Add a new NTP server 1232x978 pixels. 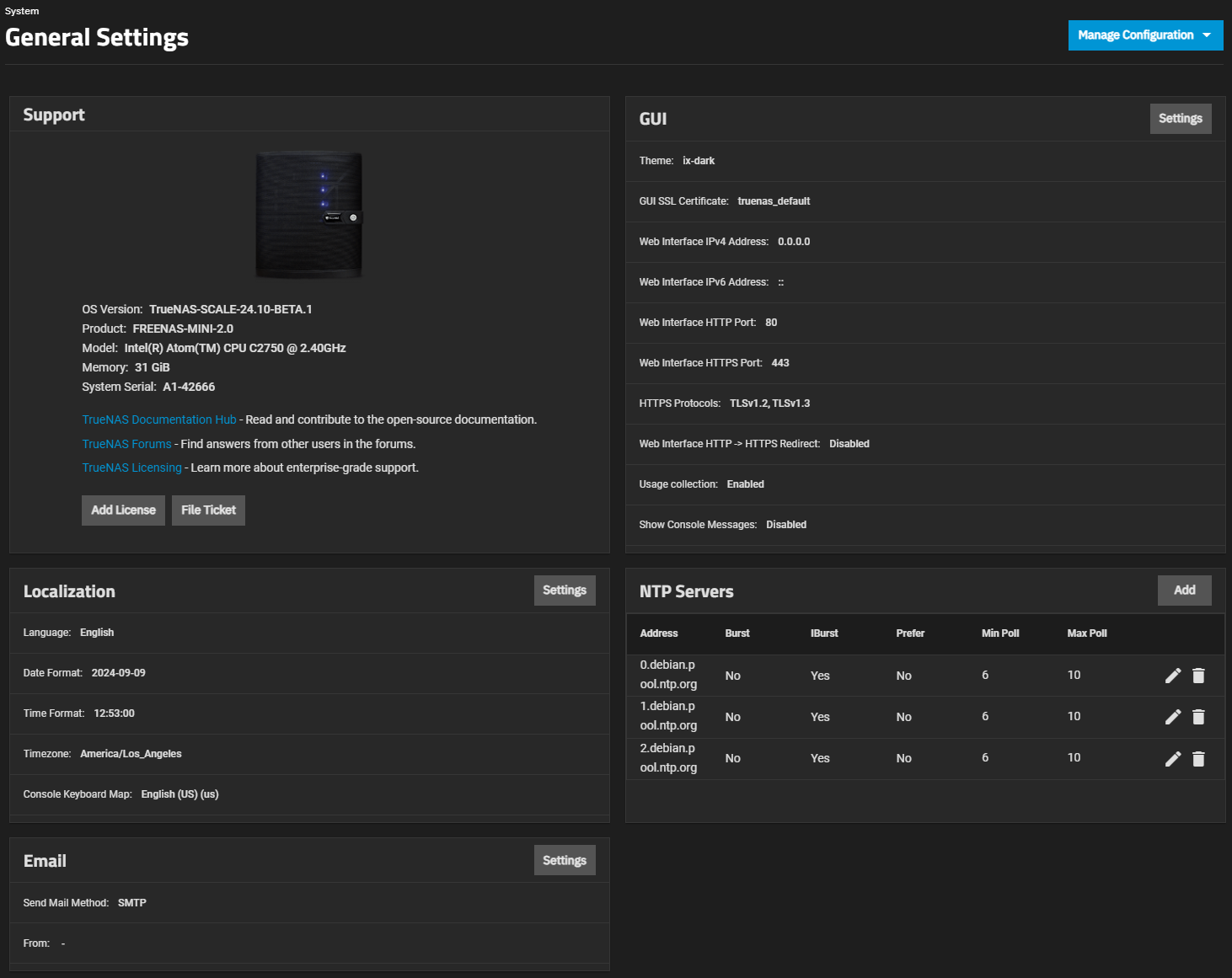pyautogui.click(x=1184, y=591)
